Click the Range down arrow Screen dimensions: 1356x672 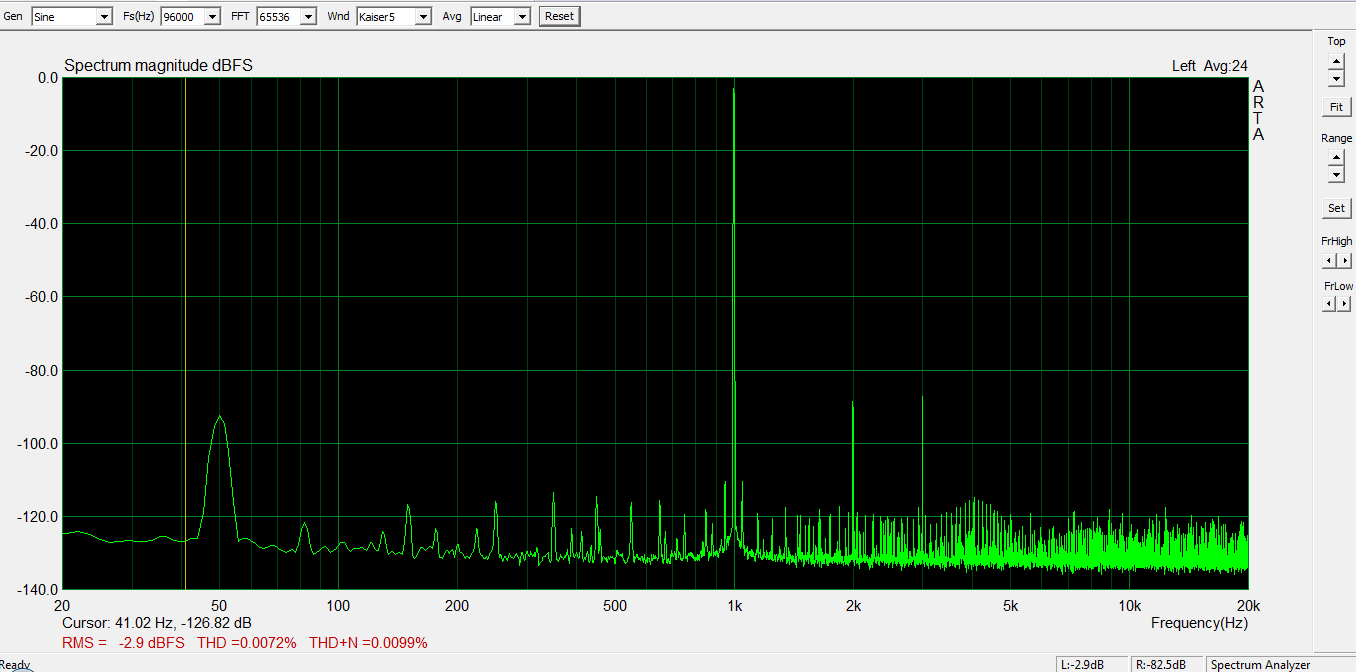[x=1336, y=175]
